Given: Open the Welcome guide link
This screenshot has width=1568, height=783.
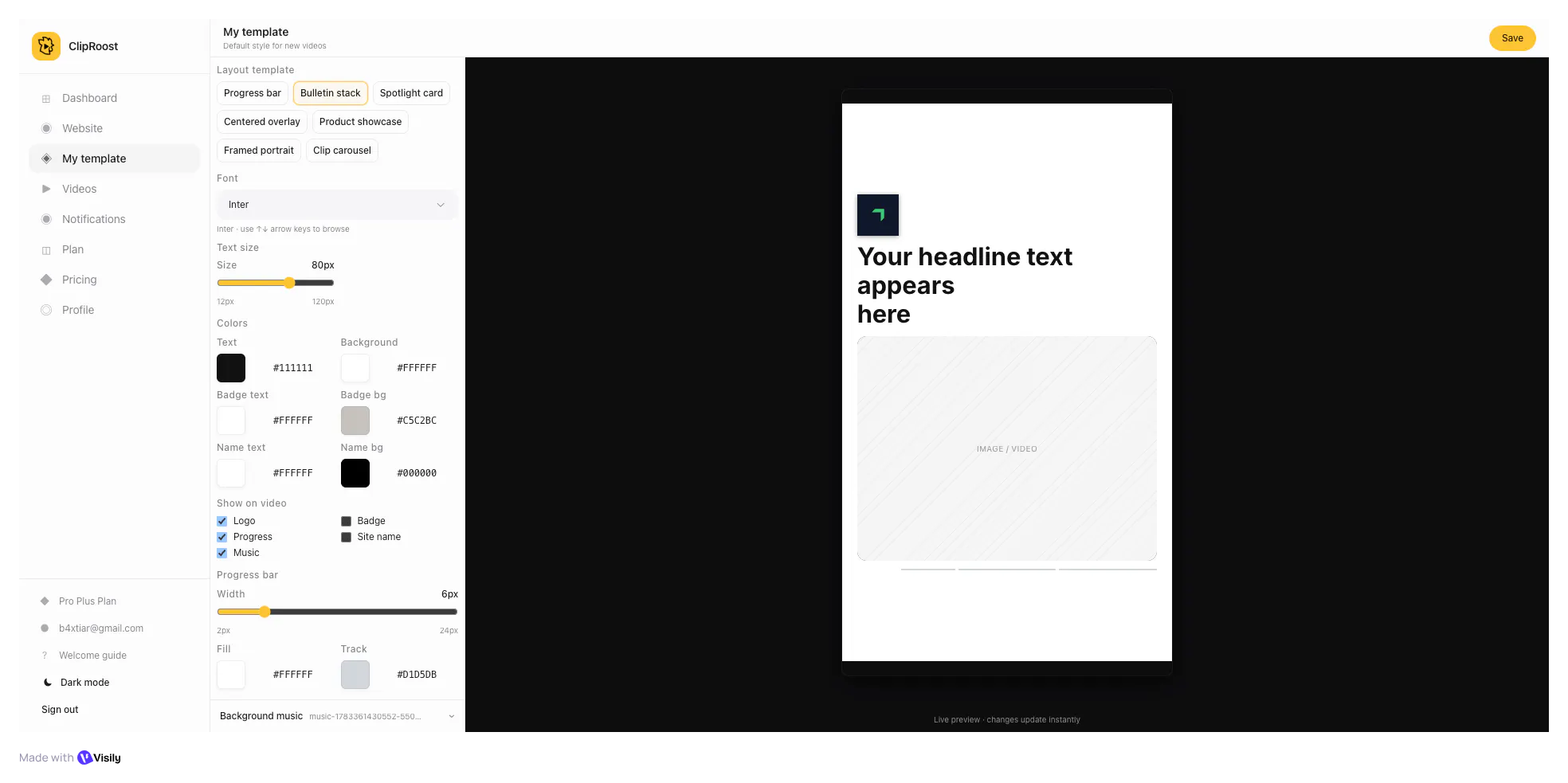Looking at the screenshot, I should (92, 656).
